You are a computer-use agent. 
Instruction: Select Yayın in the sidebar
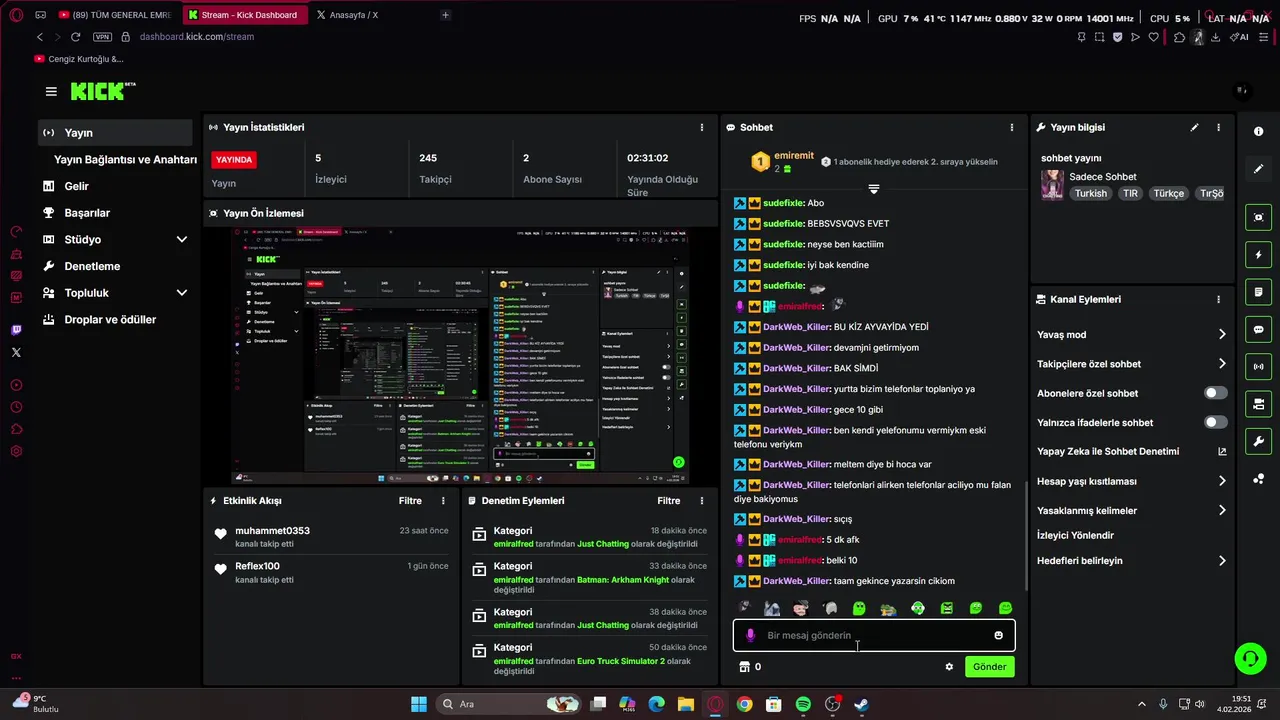pyautogui.click(x=115, y=133)
